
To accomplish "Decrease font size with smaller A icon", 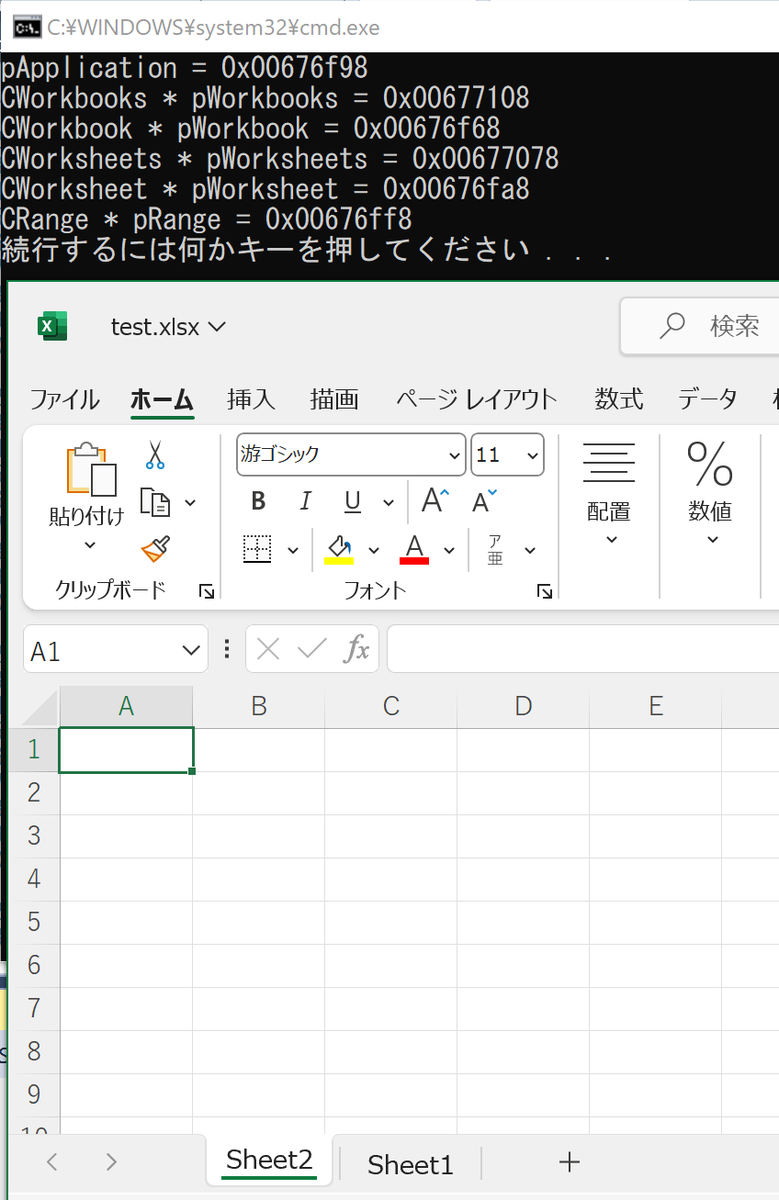I will coord(484,501).
